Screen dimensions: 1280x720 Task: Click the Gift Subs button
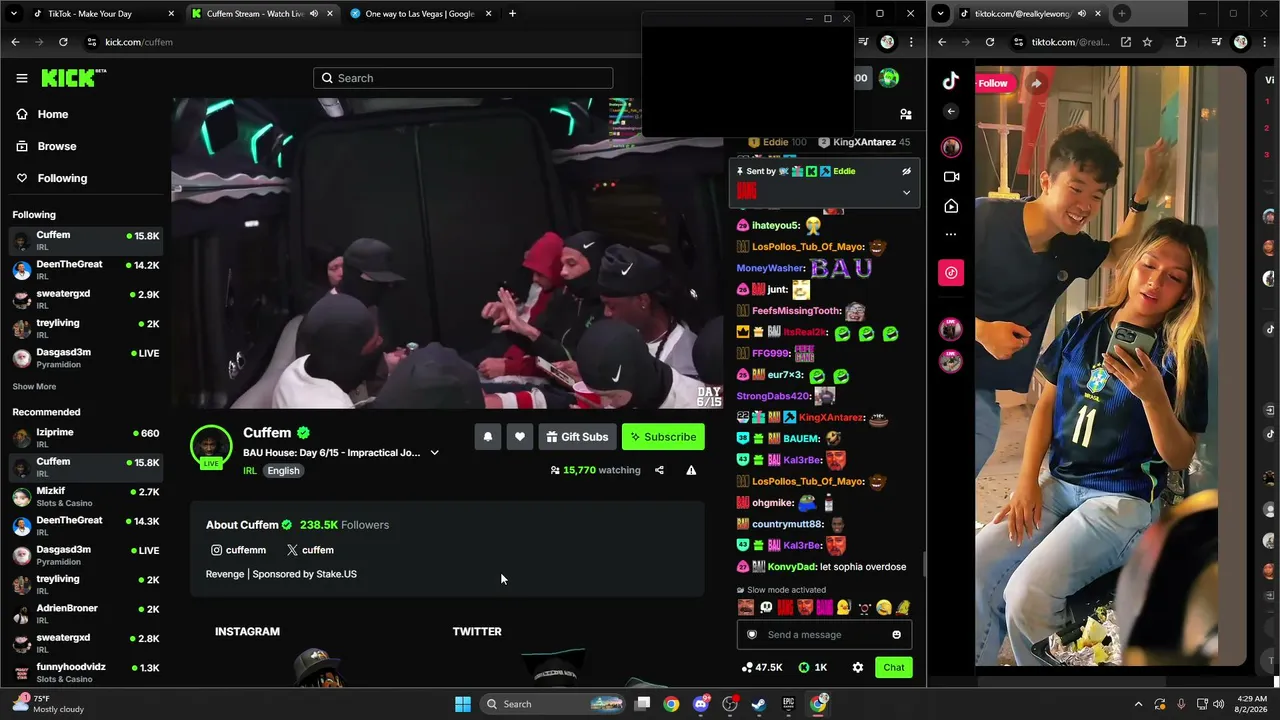(x=577, y=437)
